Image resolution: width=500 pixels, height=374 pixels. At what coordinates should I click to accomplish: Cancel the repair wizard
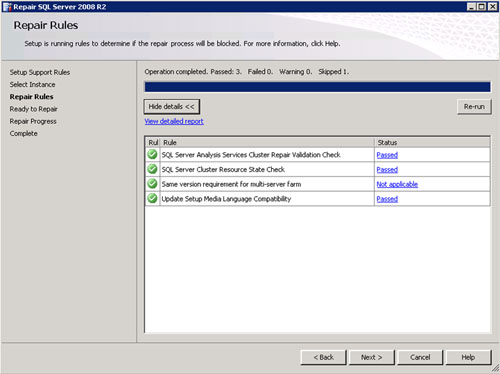pos(420,357)
